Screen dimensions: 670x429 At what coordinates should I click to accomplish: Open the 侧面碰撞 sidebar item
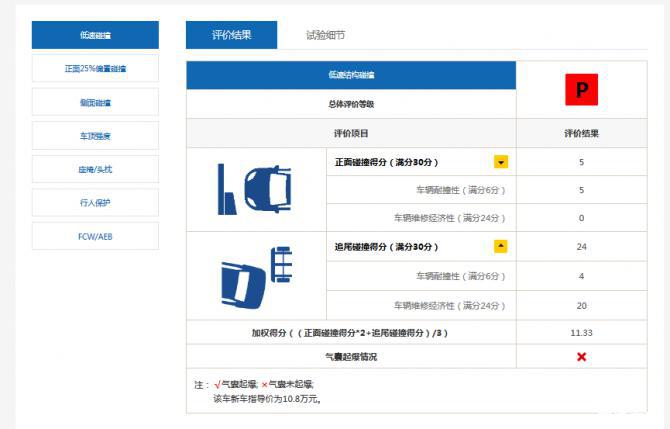pyautogui.click(x=95, y=102)
